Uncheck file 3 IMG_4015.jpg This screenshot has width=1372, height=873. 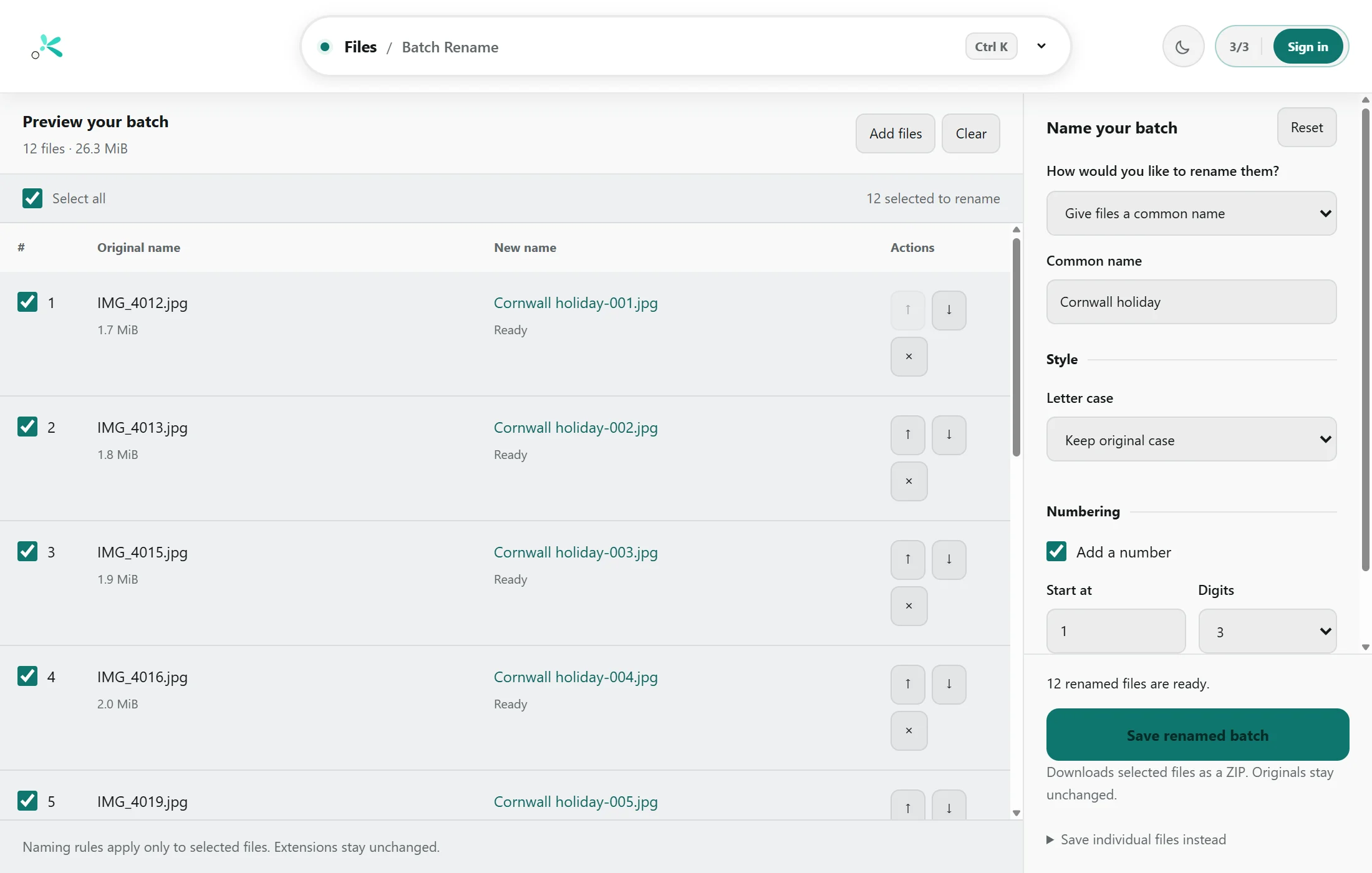[x=27, y=551]
